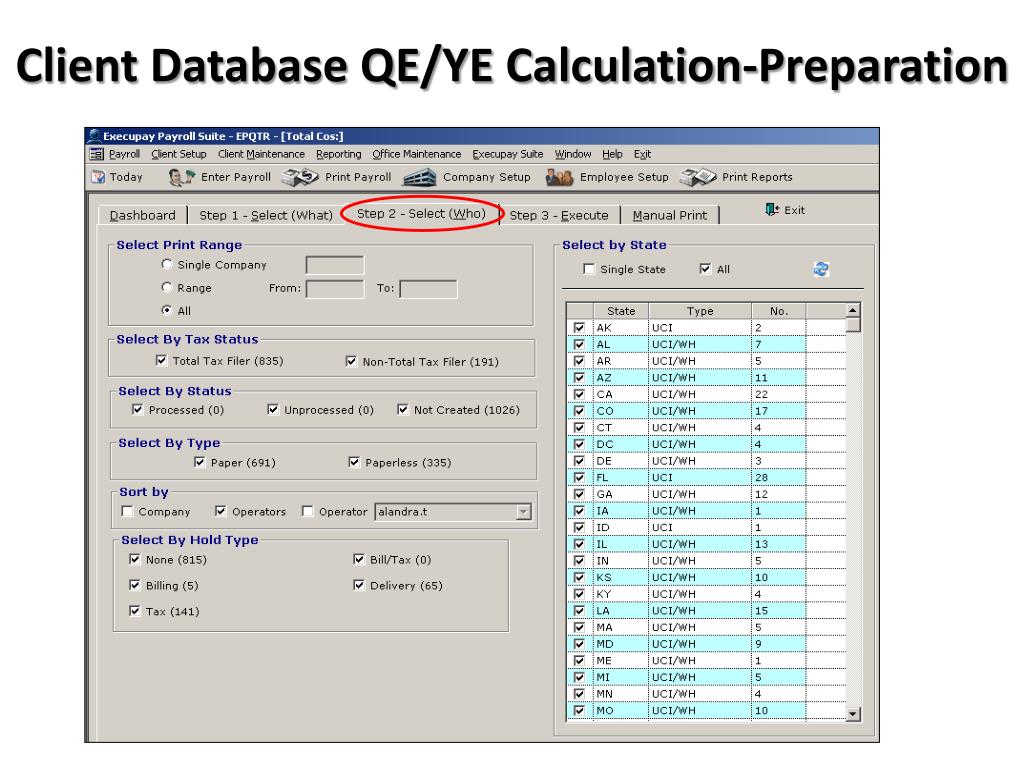Click the Print Reports toolbar label
This screenshot has width=1024, height=768.
tap(757, 177)
